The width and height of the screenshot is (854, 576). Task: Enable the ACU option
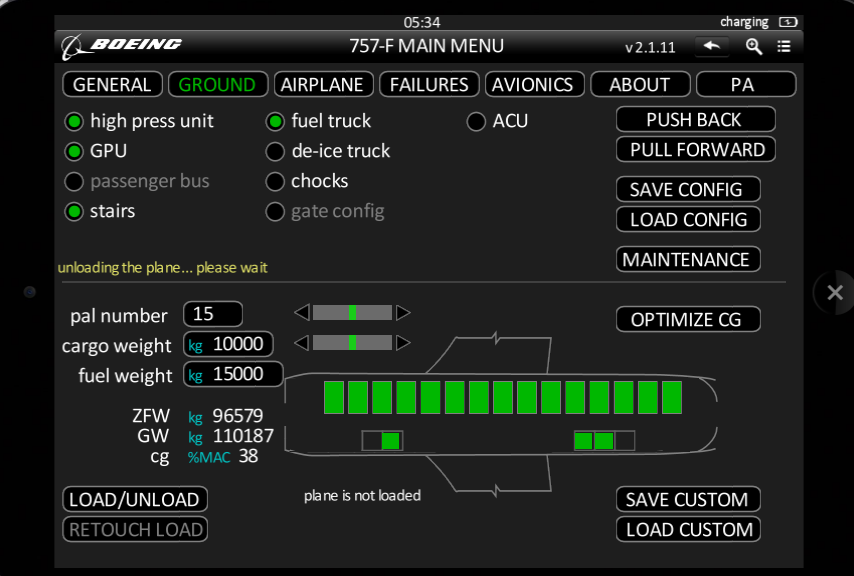[476, 121]
